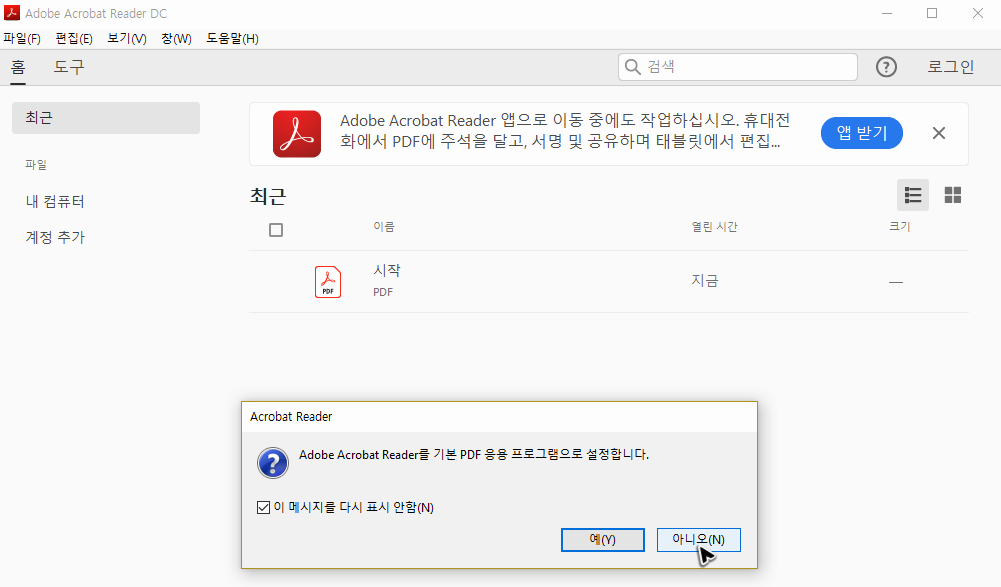The height and width of the screenshot is (587, 1001).
Task: Sort by the 이름 column header
Action: [384, 227]
